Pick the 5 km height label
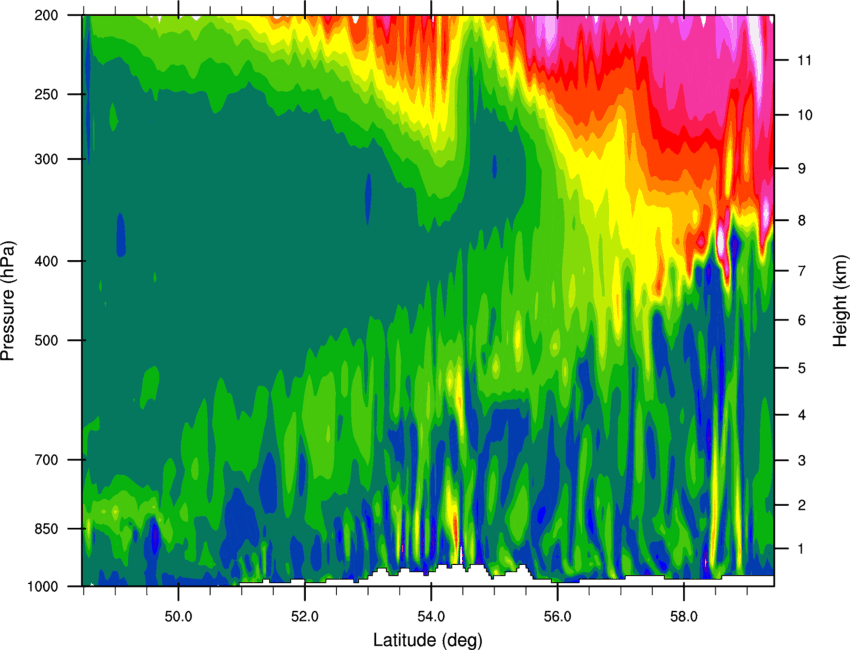The width and height of the screenshot is (850, 650). click(802, 368)
